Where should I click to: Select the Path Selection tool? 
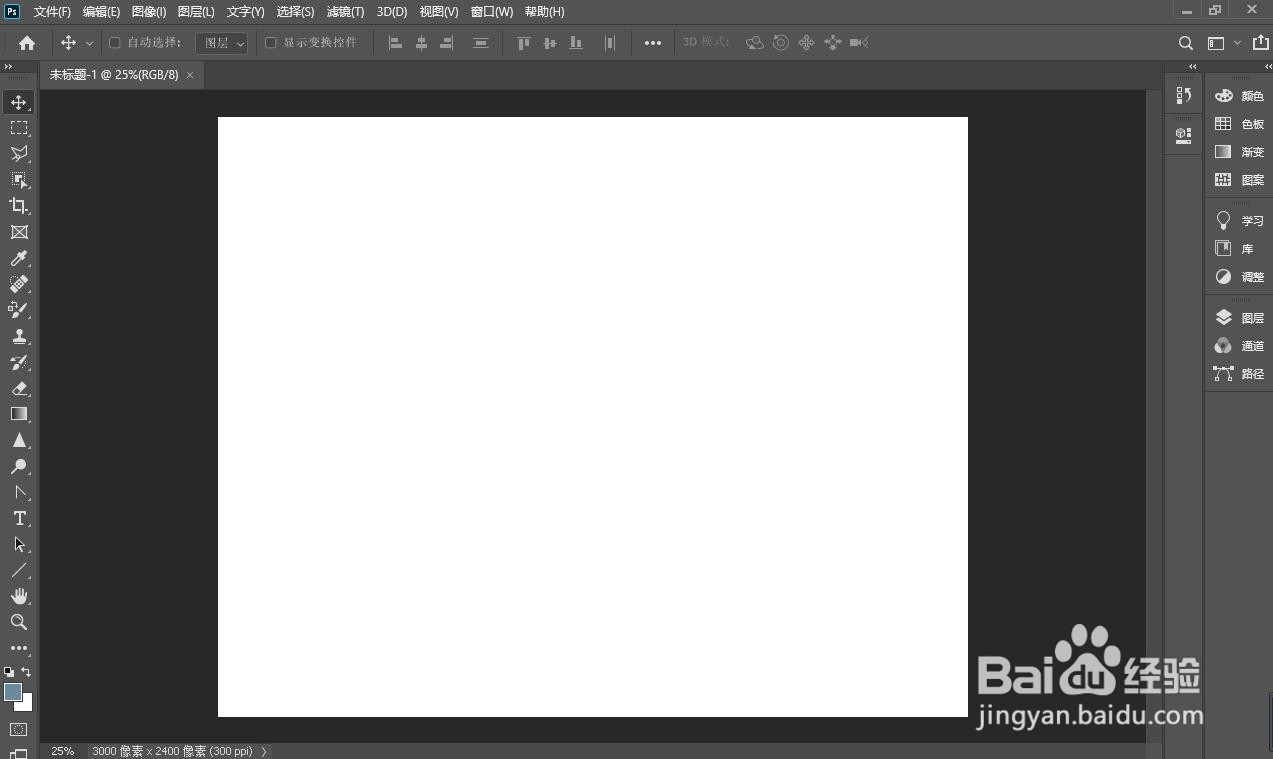tap(19, 544)
